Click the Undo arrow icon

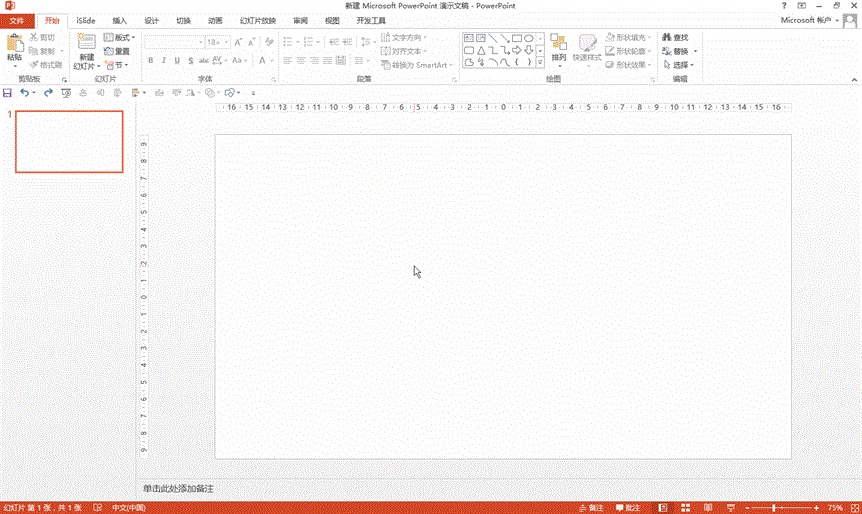(x=25, y=93)
